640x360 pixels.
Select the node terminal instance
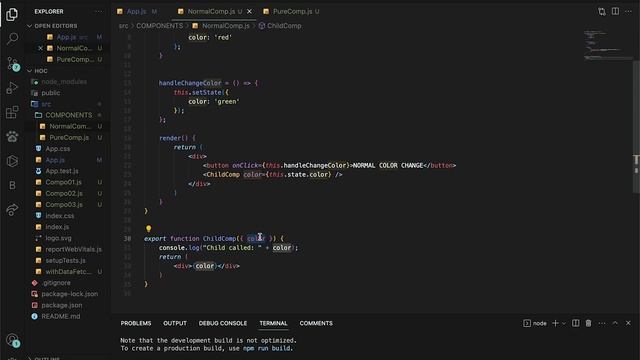click(535, 323)
